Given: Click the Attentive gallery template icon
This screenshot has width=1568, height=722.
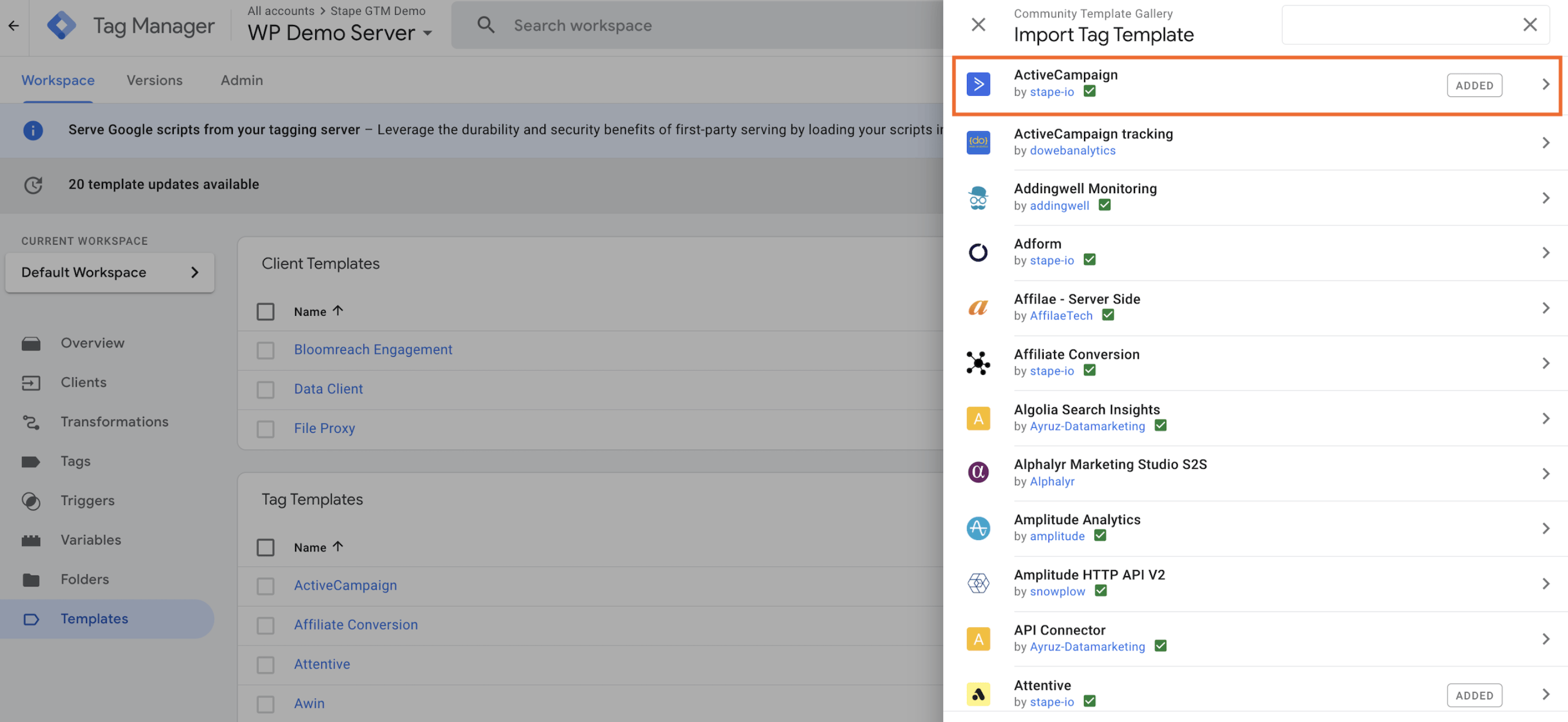Looking at the screenshot, I should click(978, 694).
